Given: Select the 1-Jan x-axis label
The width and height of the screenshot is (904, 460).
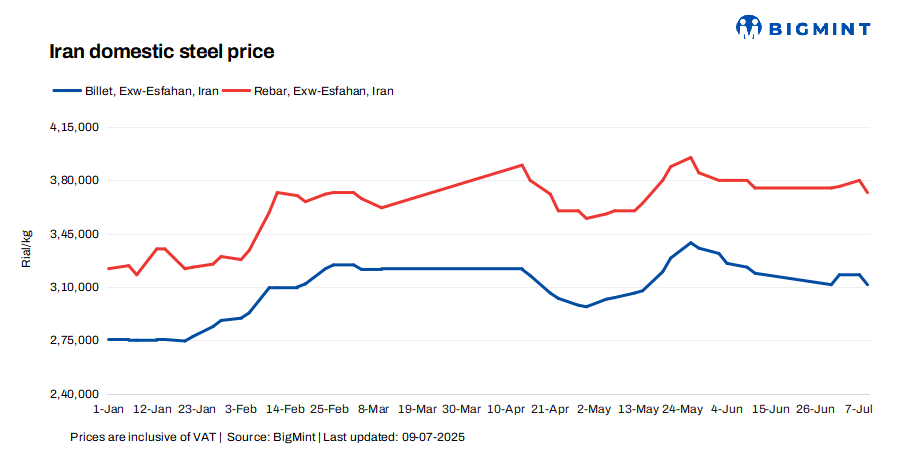Looking at the screenshot, I should pos(108,409).
